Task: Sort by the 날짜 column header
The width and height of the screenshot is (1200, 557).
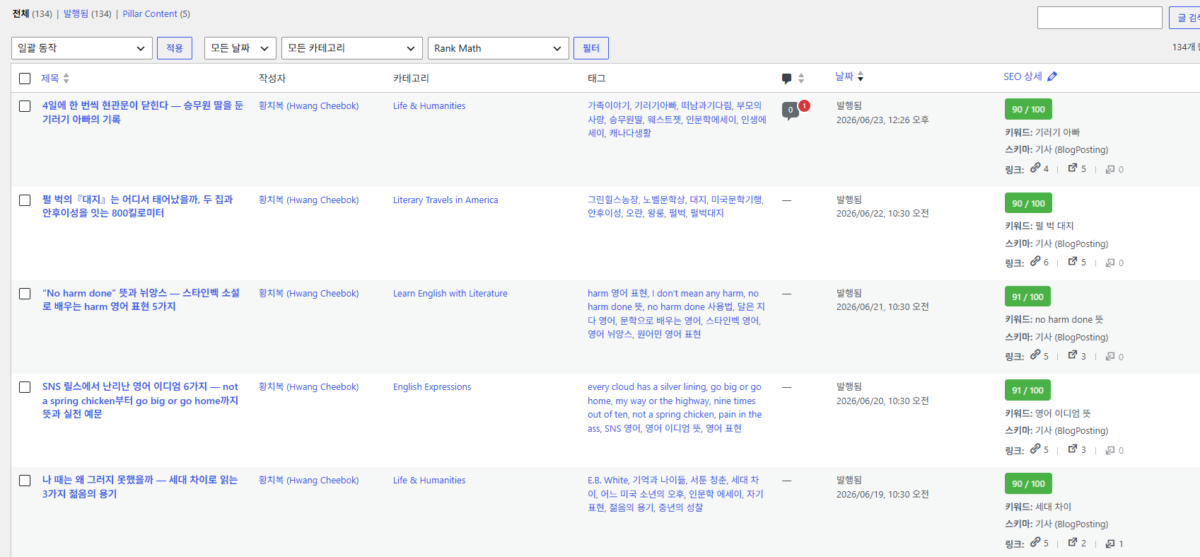Action: point(845,77)
